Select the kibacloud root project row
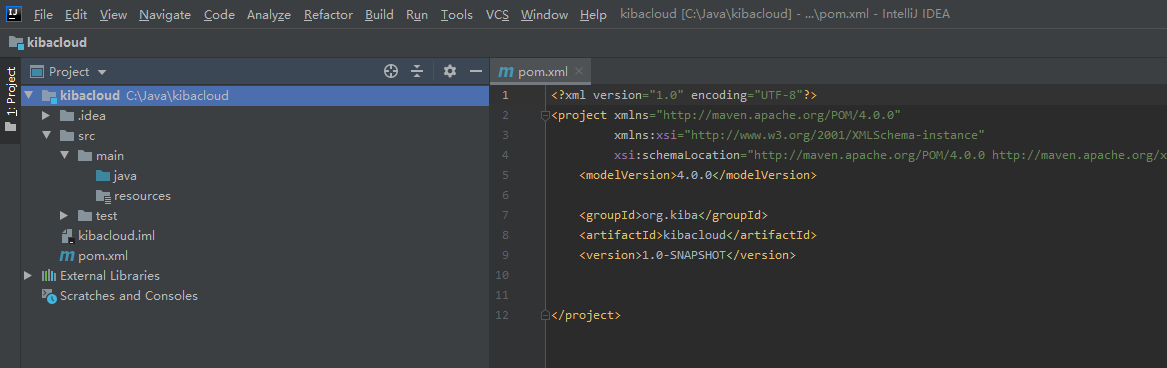 coord(255,95)
